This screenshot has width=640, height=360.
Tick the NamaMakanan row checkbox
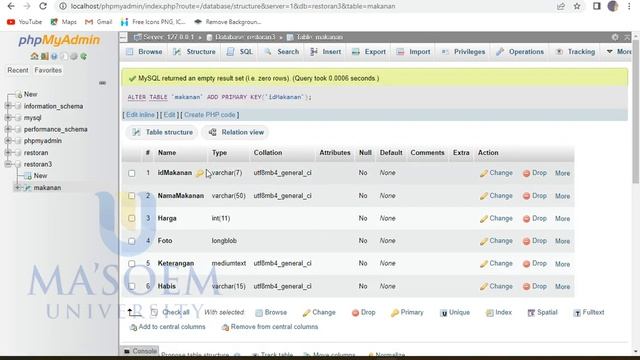coord(131,196)
